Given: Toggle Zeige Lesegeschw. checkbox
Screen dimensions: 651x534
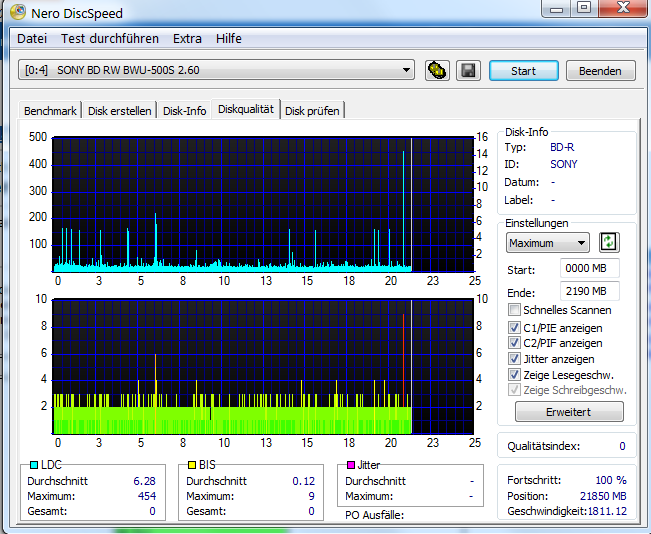Looking at the screenshot, I should (514, 375).
